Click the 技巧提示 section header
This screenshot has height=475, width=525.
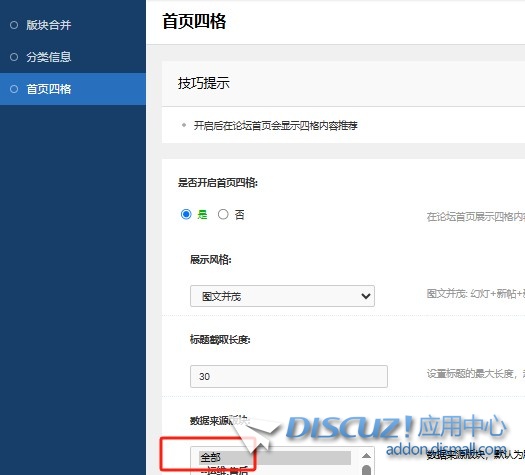tap(204, 83)
